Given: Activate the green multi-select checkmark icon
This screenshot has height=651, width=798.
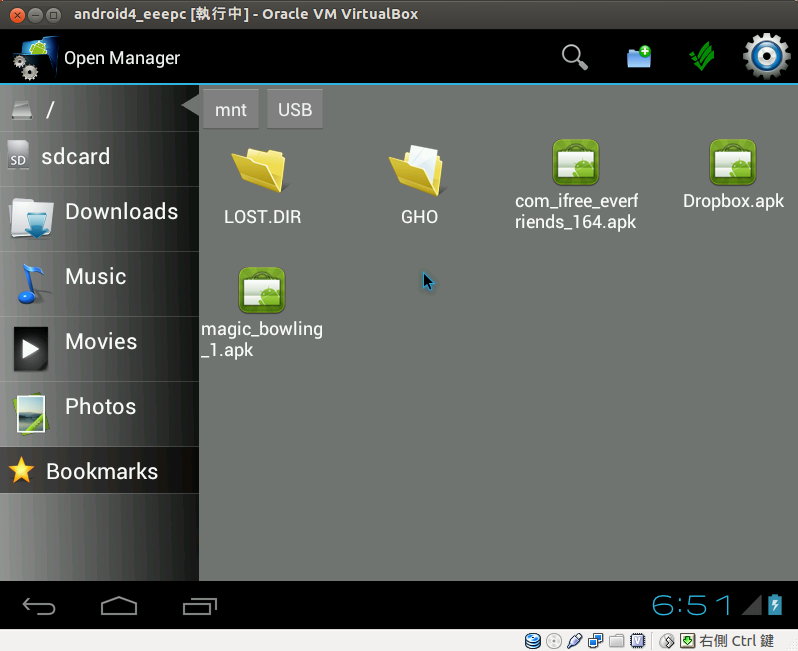Looking at the screenshot, I should pos(702,56).
